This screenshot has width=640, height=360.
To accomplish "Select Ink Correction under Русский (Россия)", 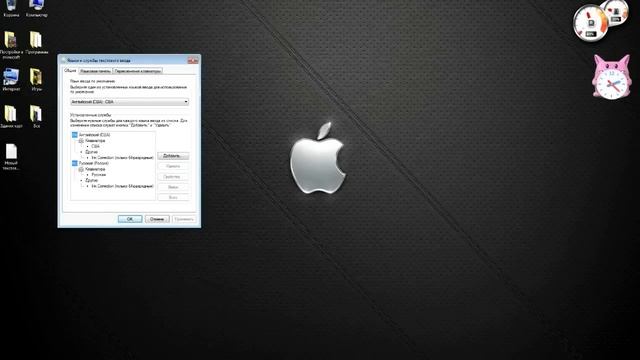I will [122, 186].
